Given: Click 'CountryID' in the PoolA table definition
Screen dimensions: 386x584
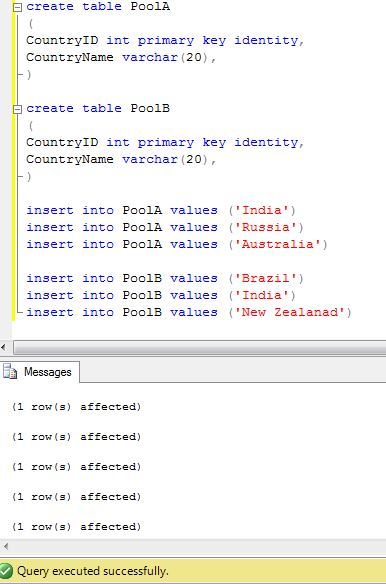Looking at the screenshot, I should click(62, 40).
